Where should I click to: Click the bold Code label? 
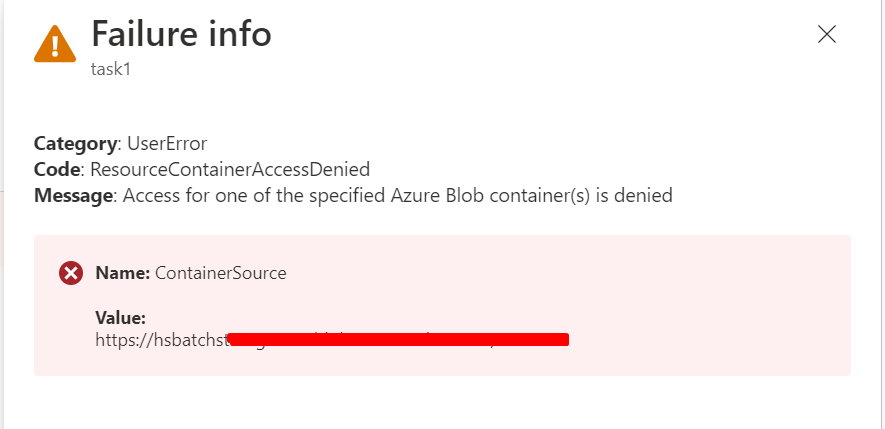(59, 169)
